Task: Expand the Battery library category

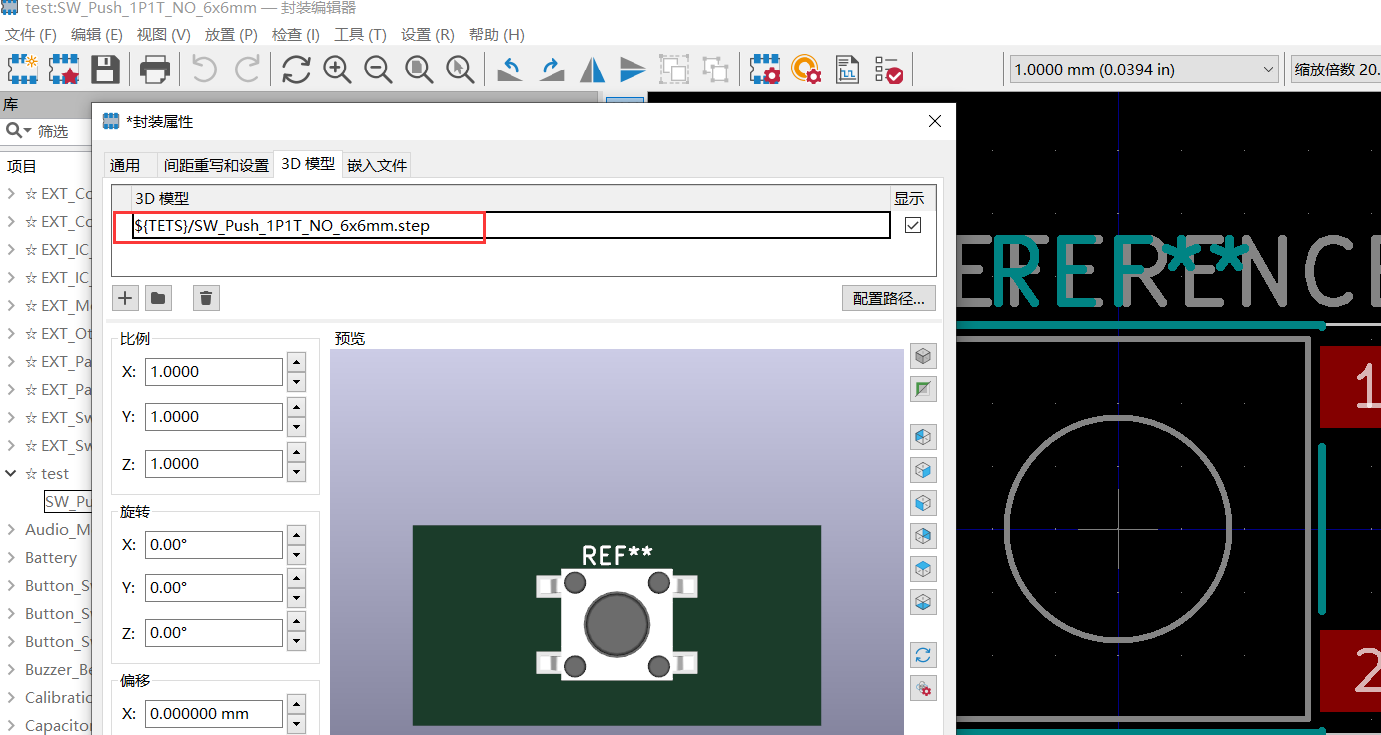Action: click(11, 557)
